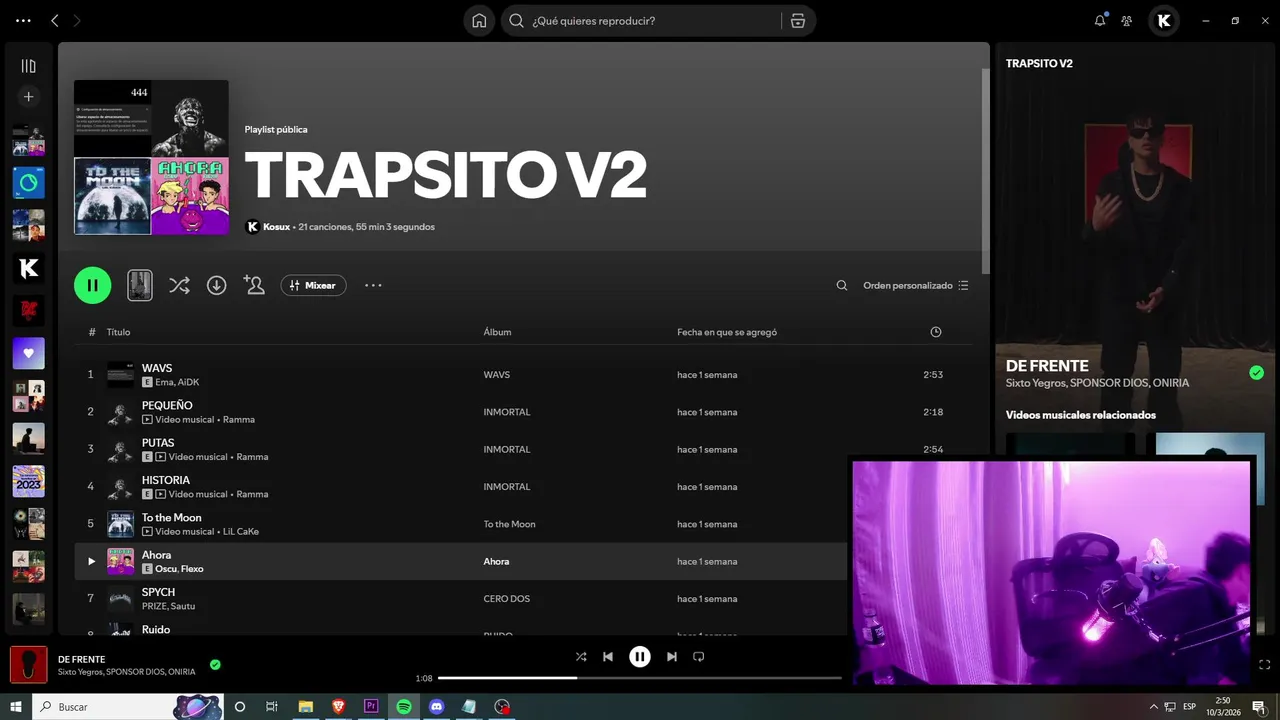
Task: Sort by the duration clock icon
Action: (x=936, y=332)
